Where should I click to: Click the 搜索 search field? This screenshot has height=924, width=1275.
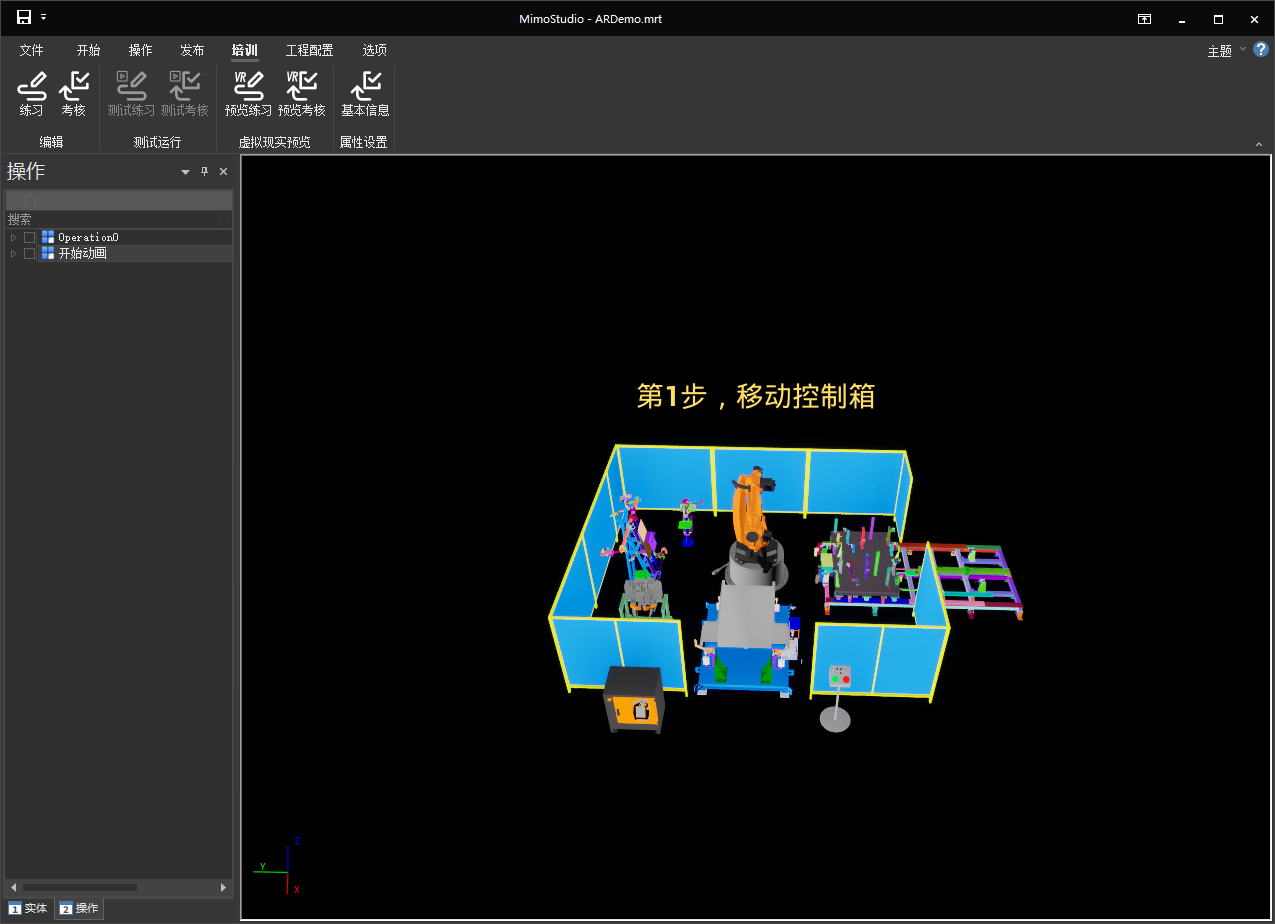110,219
